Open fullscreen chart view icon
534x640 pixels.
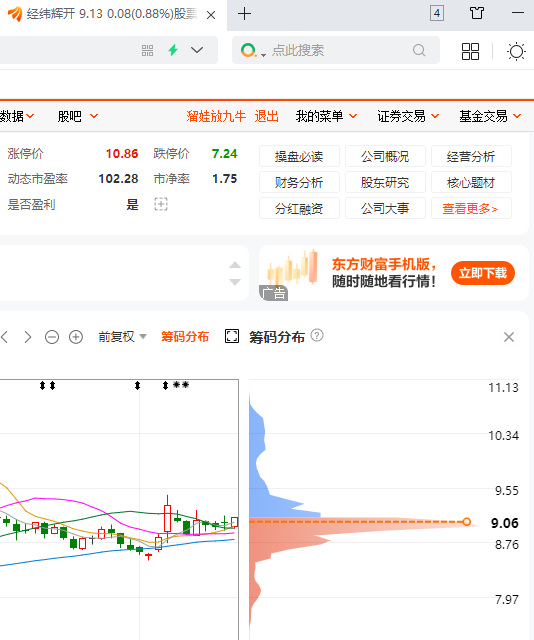click(x=232, y=336)
